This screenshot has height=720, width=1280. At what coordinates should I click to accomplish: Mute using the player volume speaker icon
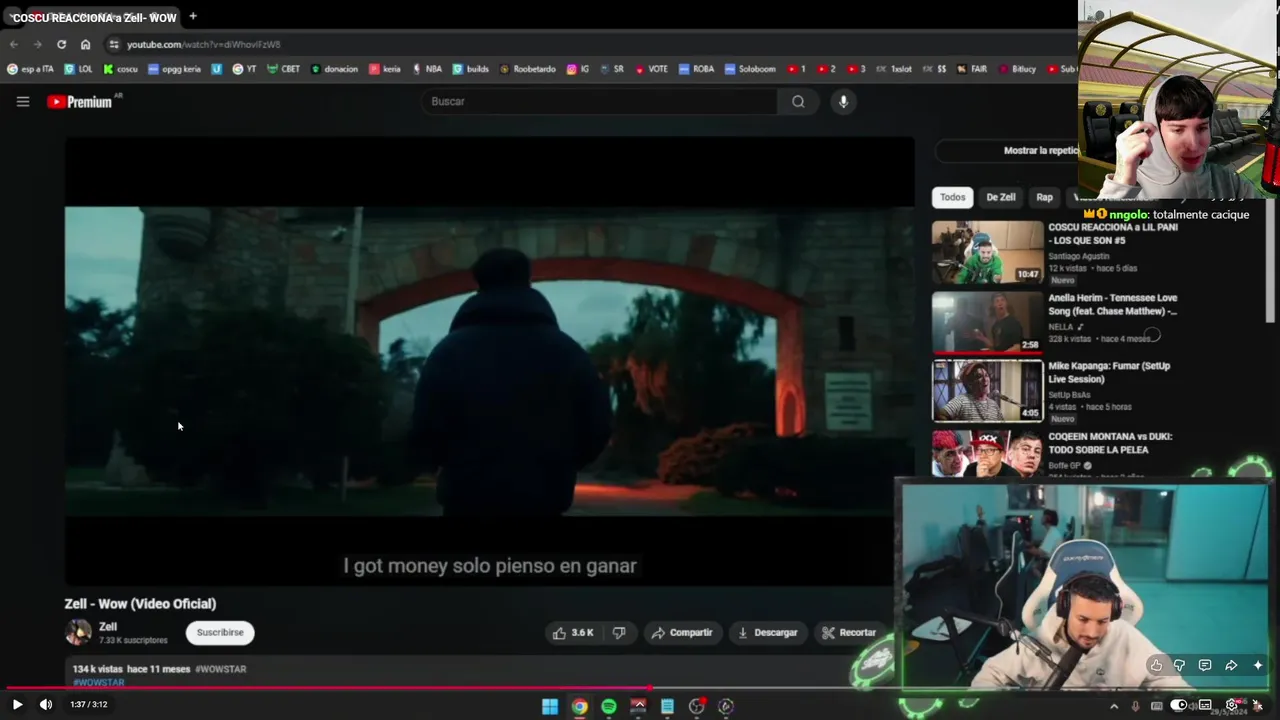46,704
